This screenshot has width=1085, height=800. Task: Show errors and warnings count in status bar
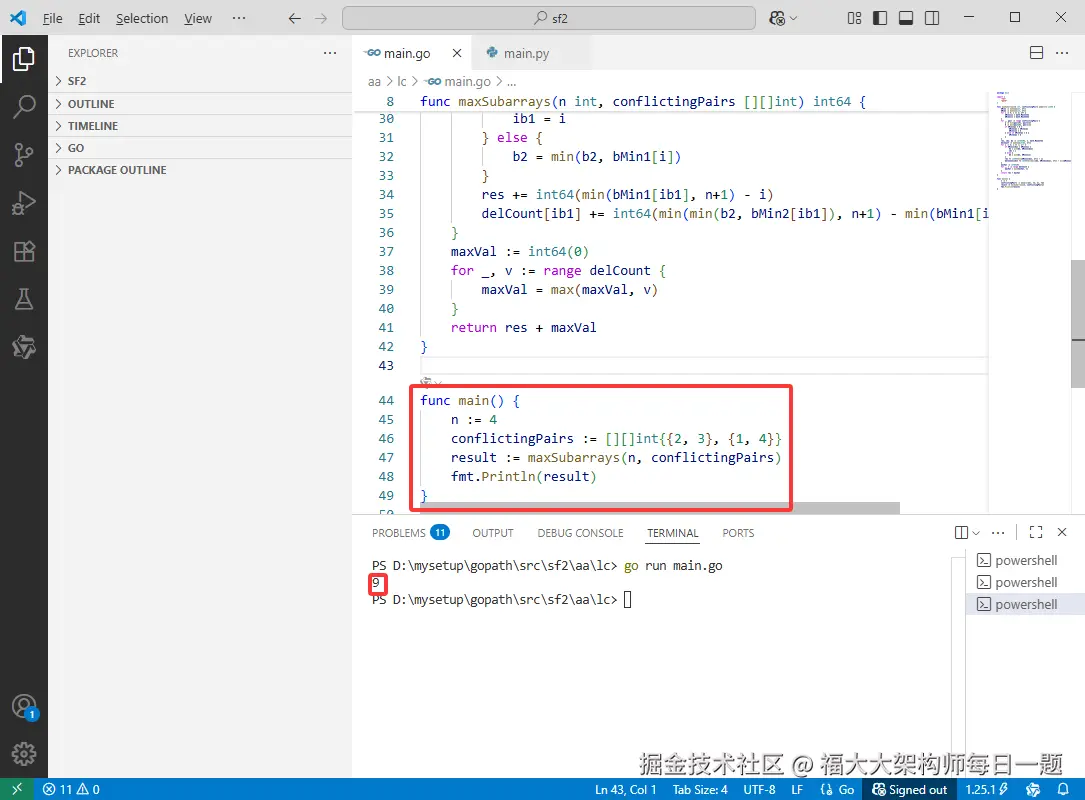coord(71,789)
